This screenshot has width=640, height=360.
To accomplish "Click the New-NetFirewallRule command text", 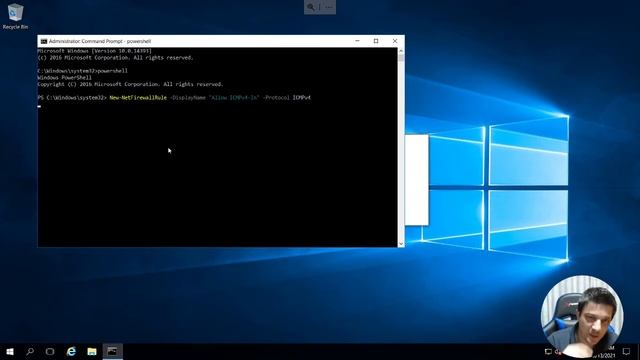I will coord(138,98).
